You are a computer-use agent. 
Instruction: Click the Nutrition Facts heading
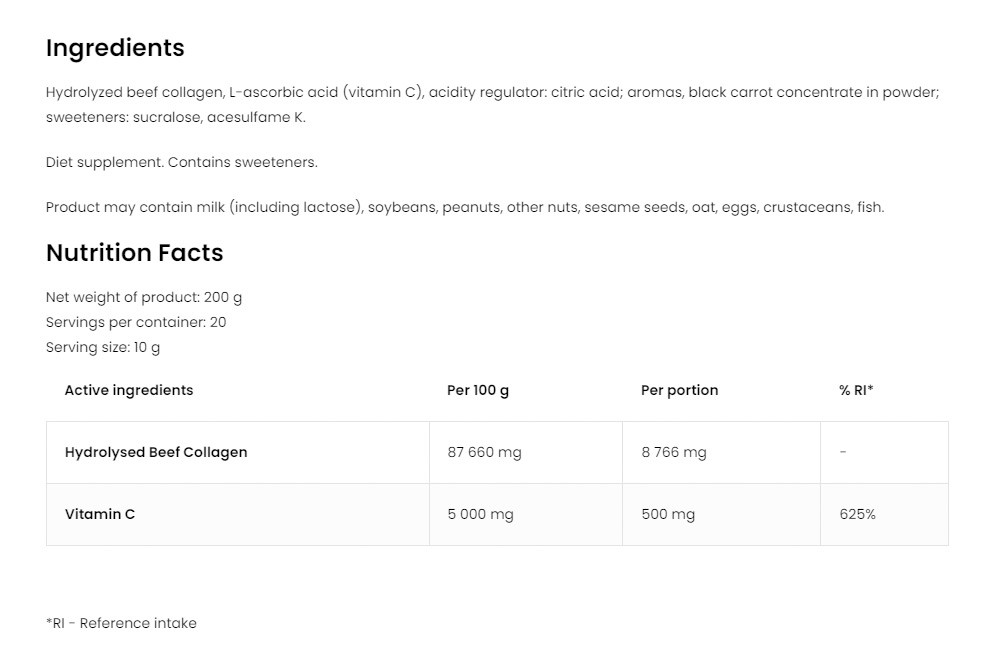(134, 253)
